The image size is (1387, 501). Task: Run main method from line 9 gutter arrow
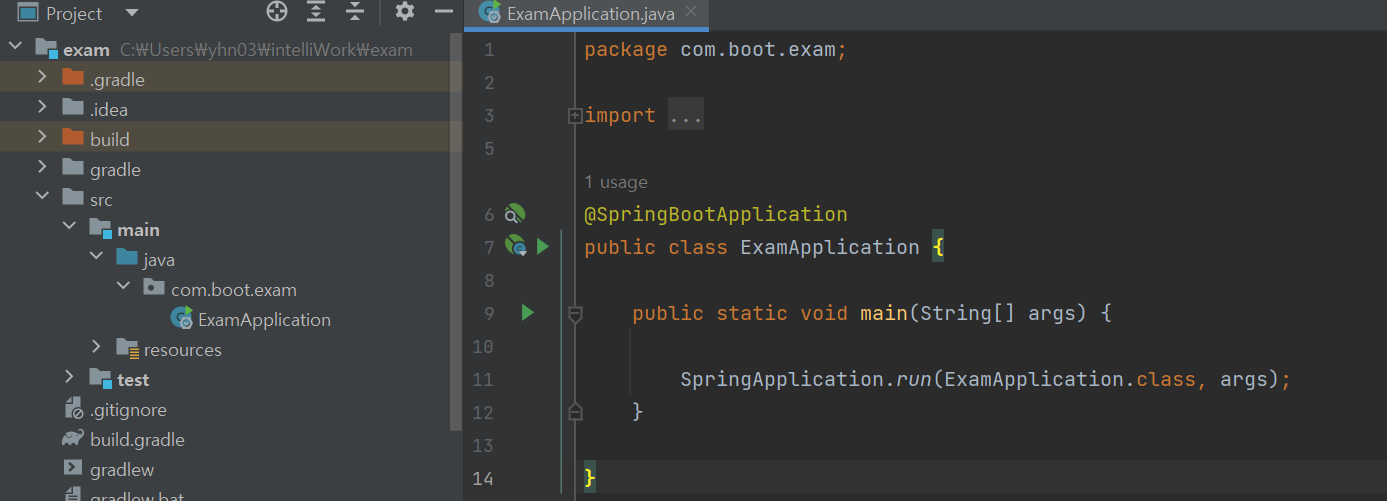[527, 313]
